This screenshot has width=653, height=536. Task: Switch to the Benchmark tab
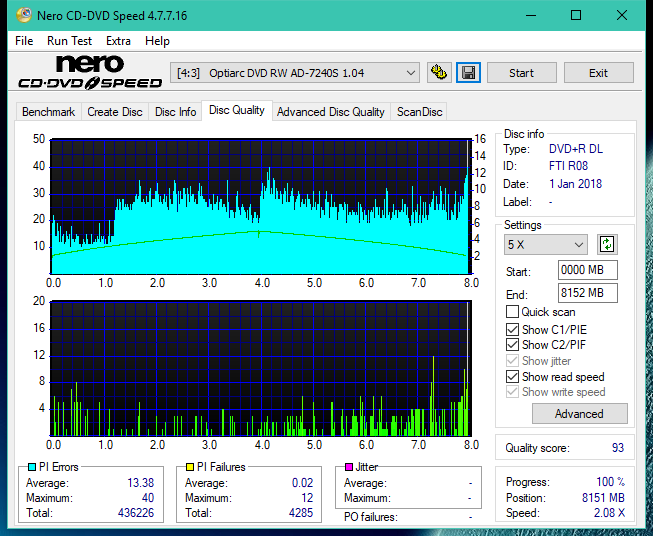(48, 112)
